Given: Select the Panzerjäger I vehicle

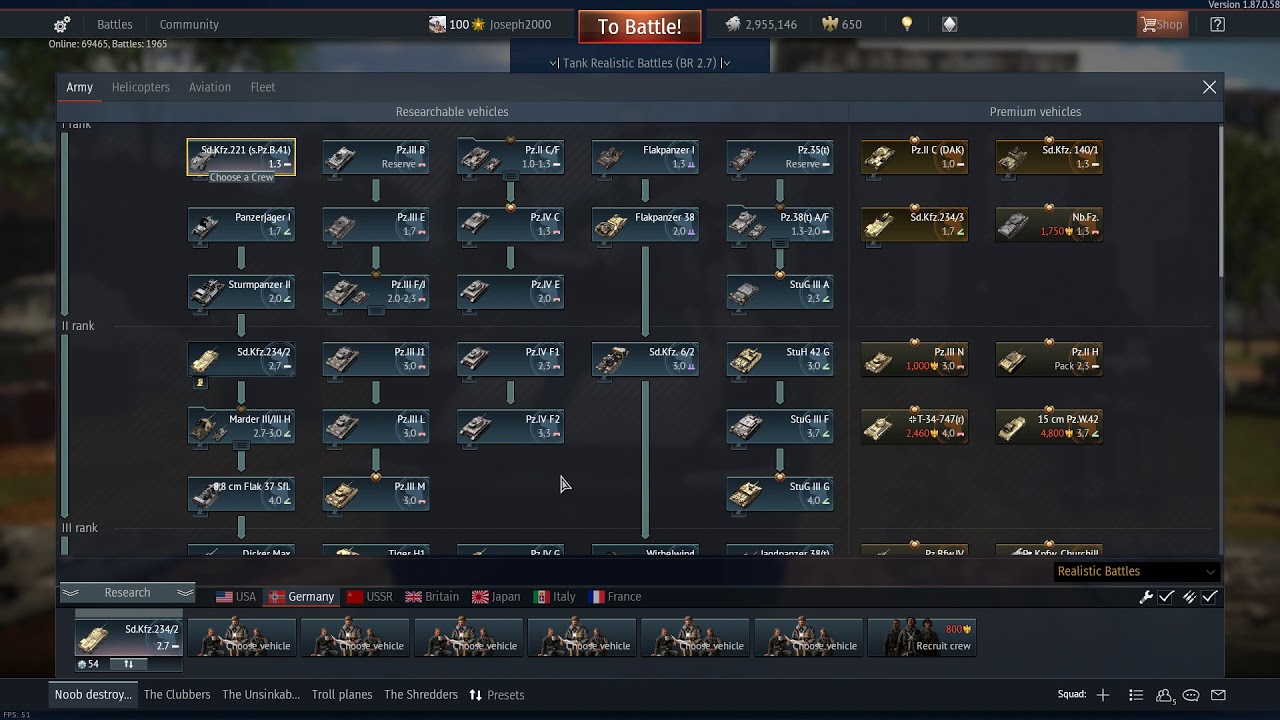Looking at the screenshot, I should (x=241, y=224).
